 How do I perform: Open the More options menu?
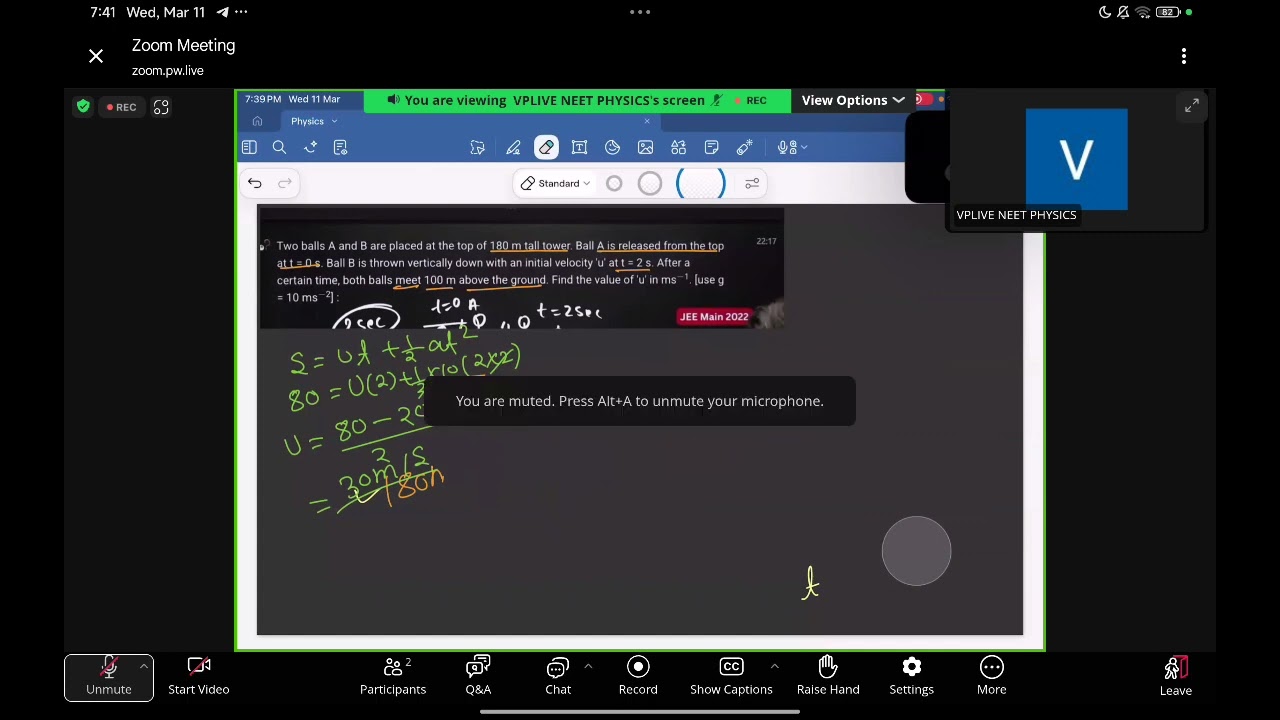click(x=992, y=677)
